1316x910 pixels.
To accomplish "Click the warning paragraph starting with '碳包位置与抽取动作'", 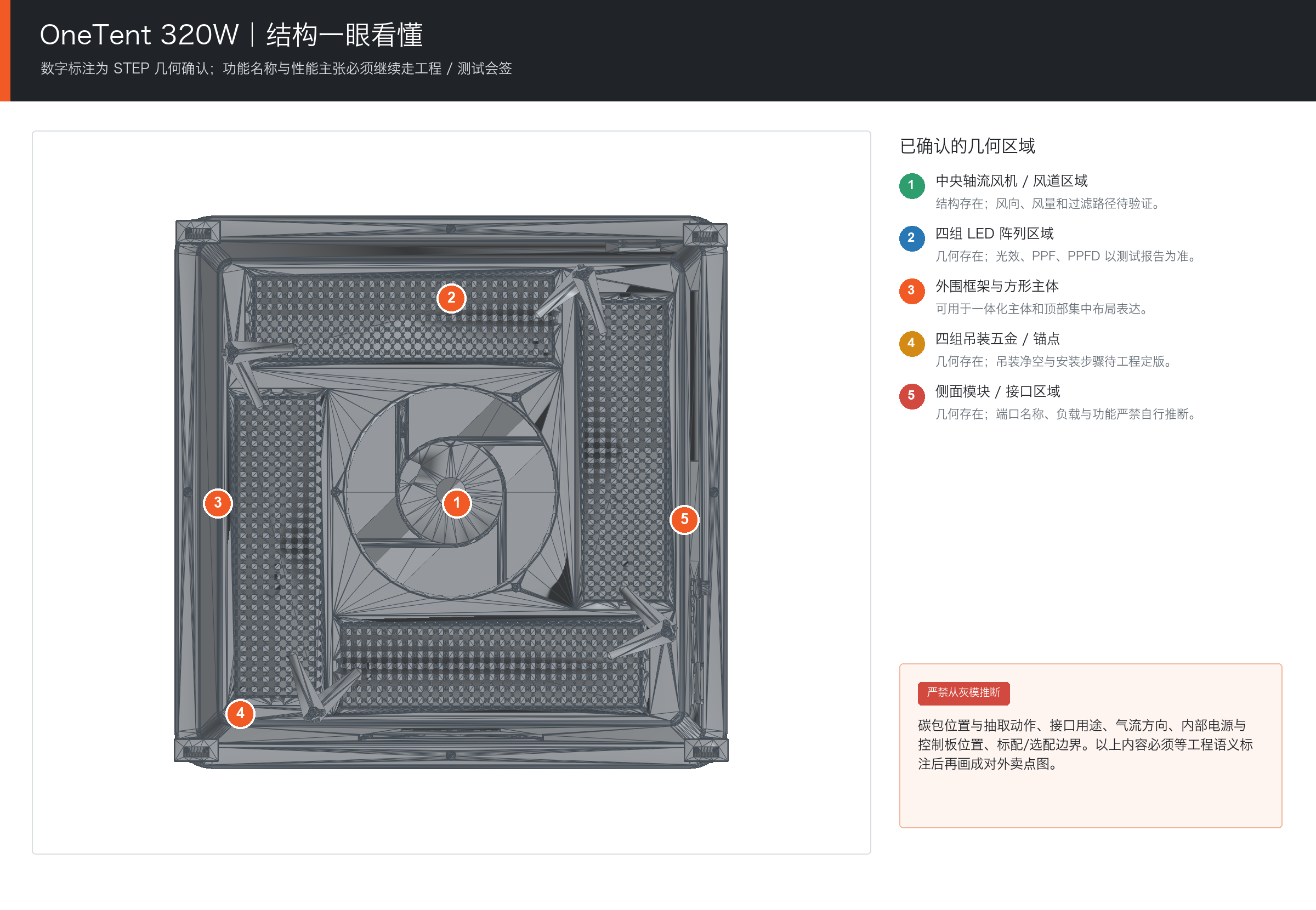I will [x=1086, y=744].
